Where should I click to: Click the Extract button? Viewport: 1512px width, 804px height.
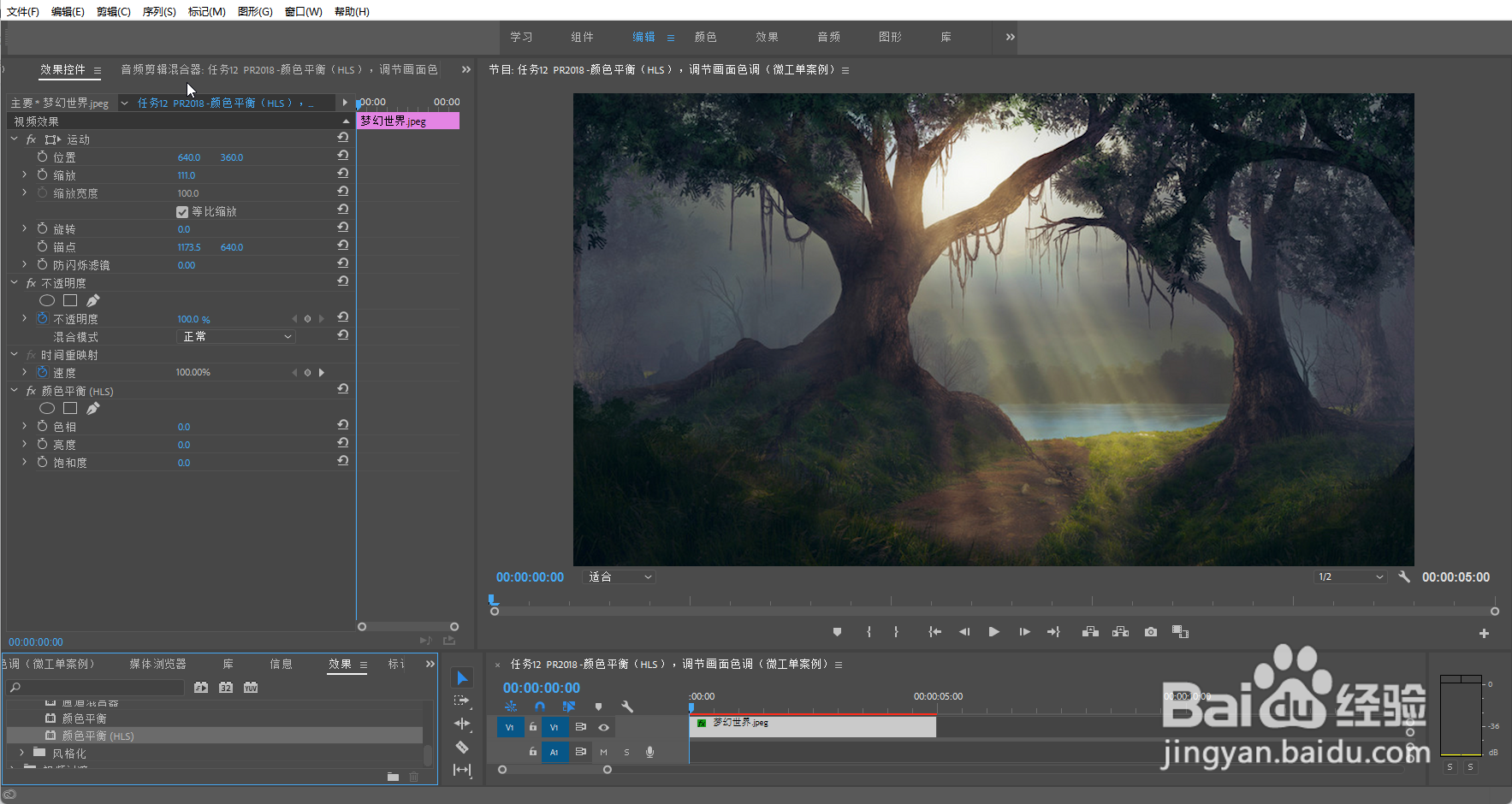[x=1120, y=632]
